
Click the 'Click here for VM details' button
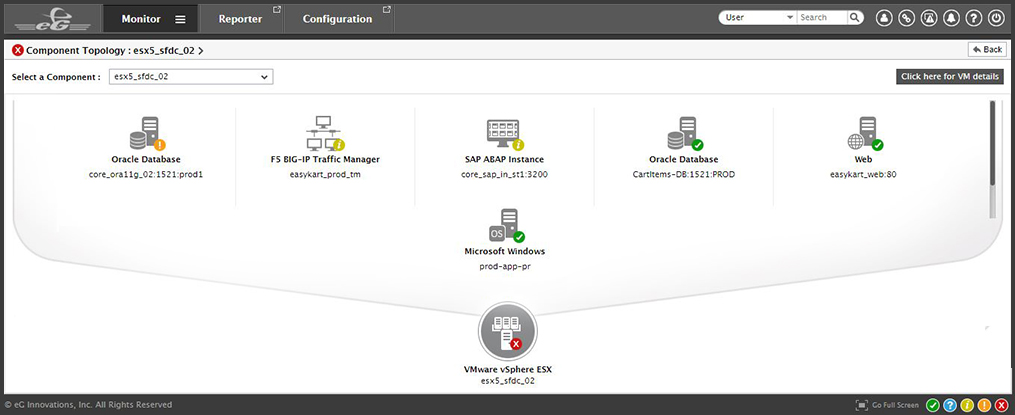coord(950,76)
